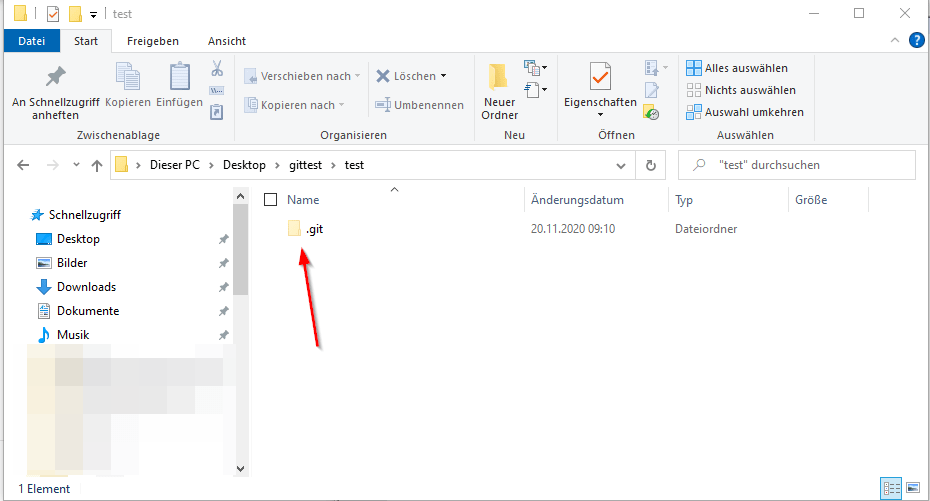Click the forward navigation arrow
Screen dimensions: 930x501
(x=53, y=165)
